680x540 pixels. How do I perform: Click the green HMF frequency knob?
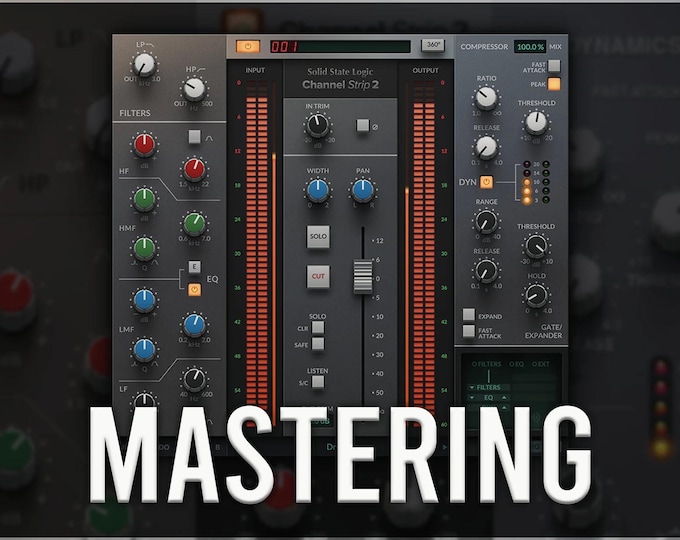pyautogui.click(x=194, y=223)
